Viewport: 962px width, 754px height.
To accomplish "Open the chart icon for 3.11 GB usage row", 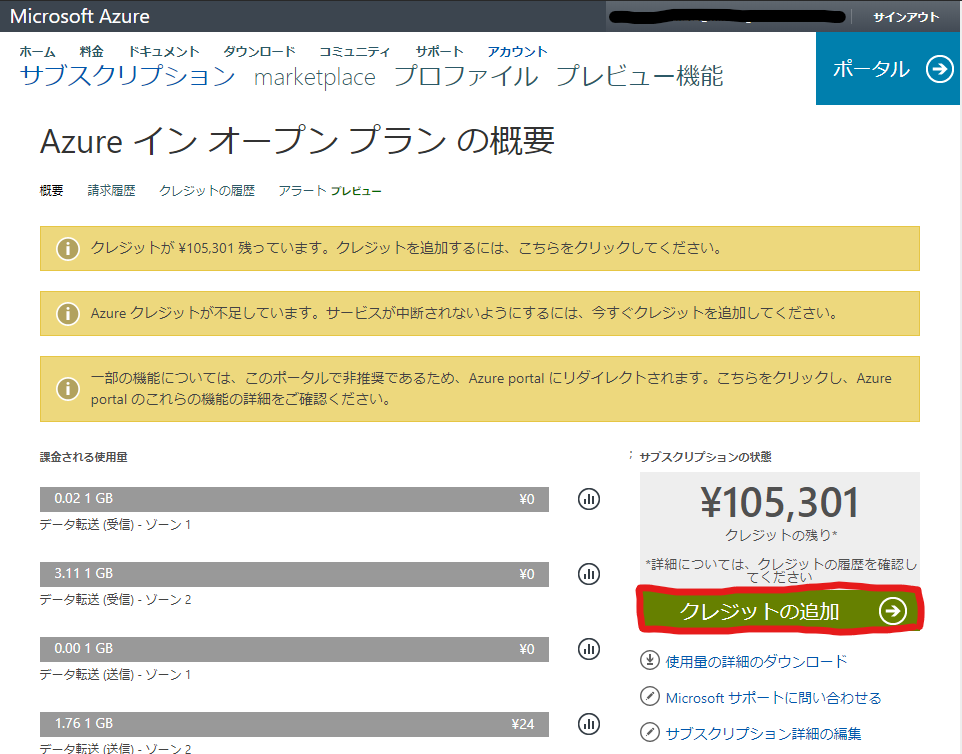I will point(589,574).
